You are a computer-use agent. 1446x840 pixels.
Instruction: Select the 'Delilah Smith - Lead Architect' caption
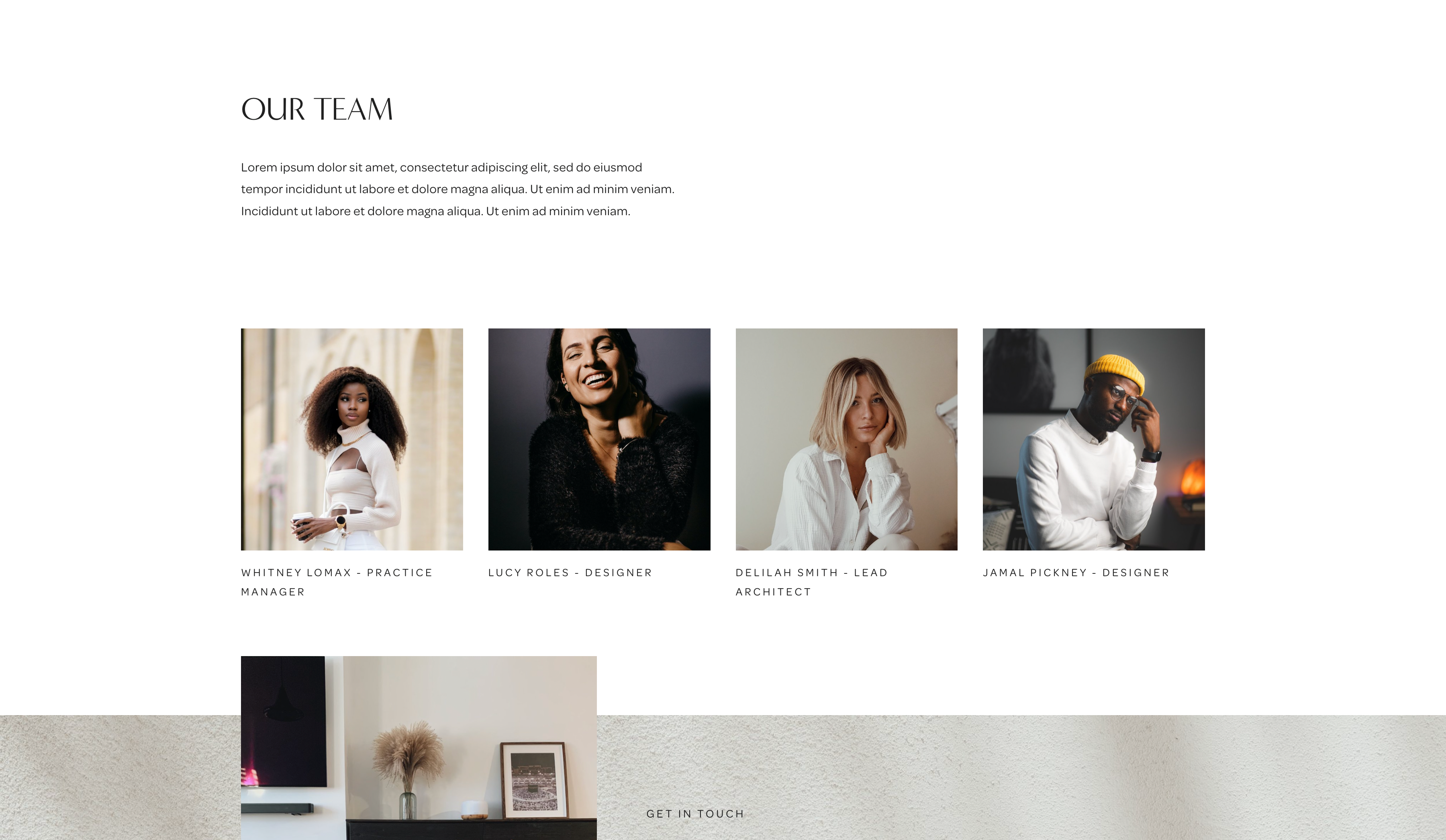click(812, 582)
